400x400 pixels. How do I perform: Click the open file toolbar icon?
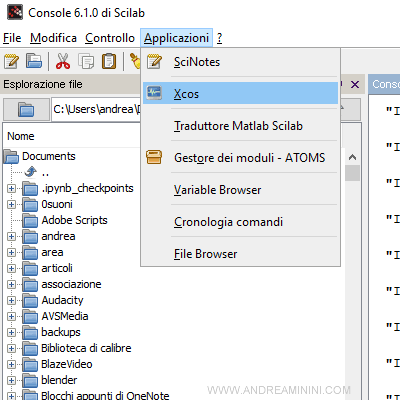pyautogui.click(x=34, y=62)
